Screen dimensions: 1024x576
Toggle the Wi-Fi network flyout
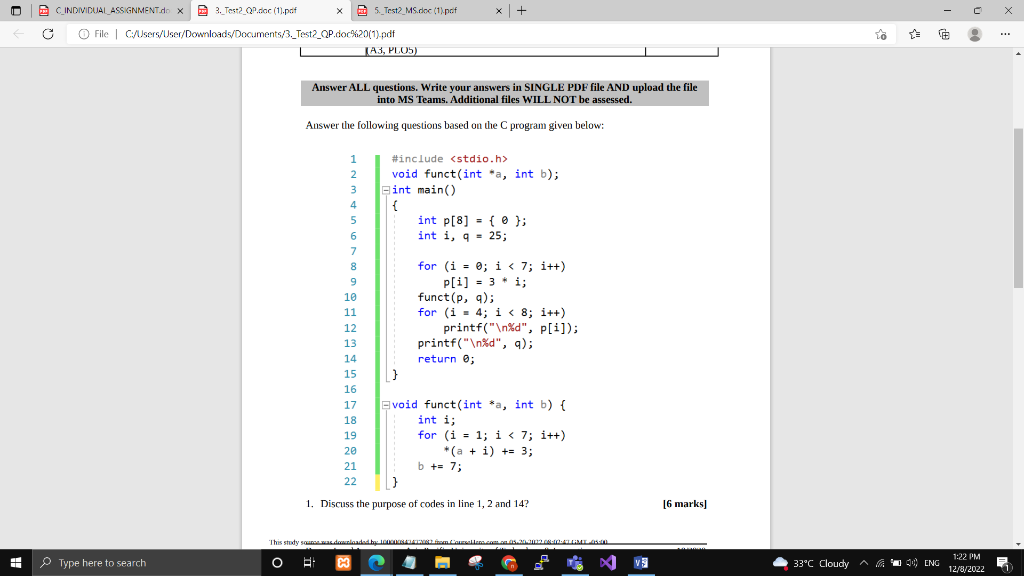(x=880, y=562)
